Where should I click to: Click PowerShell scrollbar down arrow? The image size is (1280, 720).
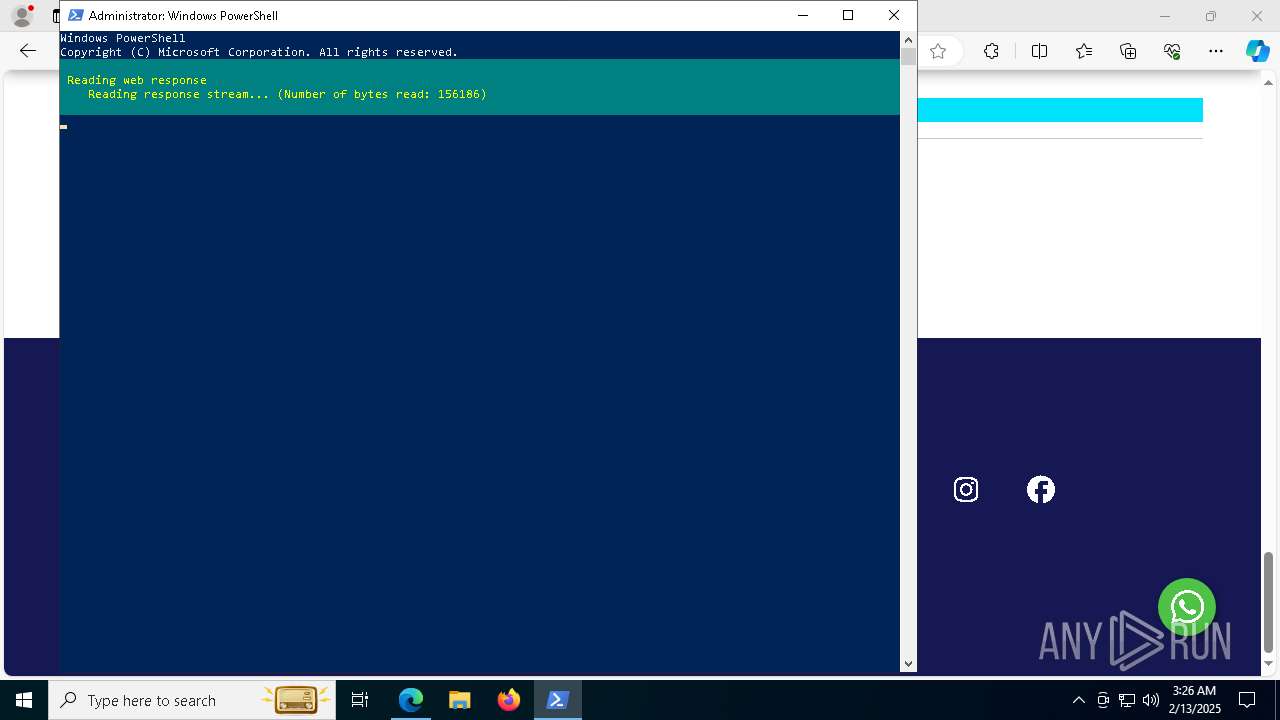908,663
